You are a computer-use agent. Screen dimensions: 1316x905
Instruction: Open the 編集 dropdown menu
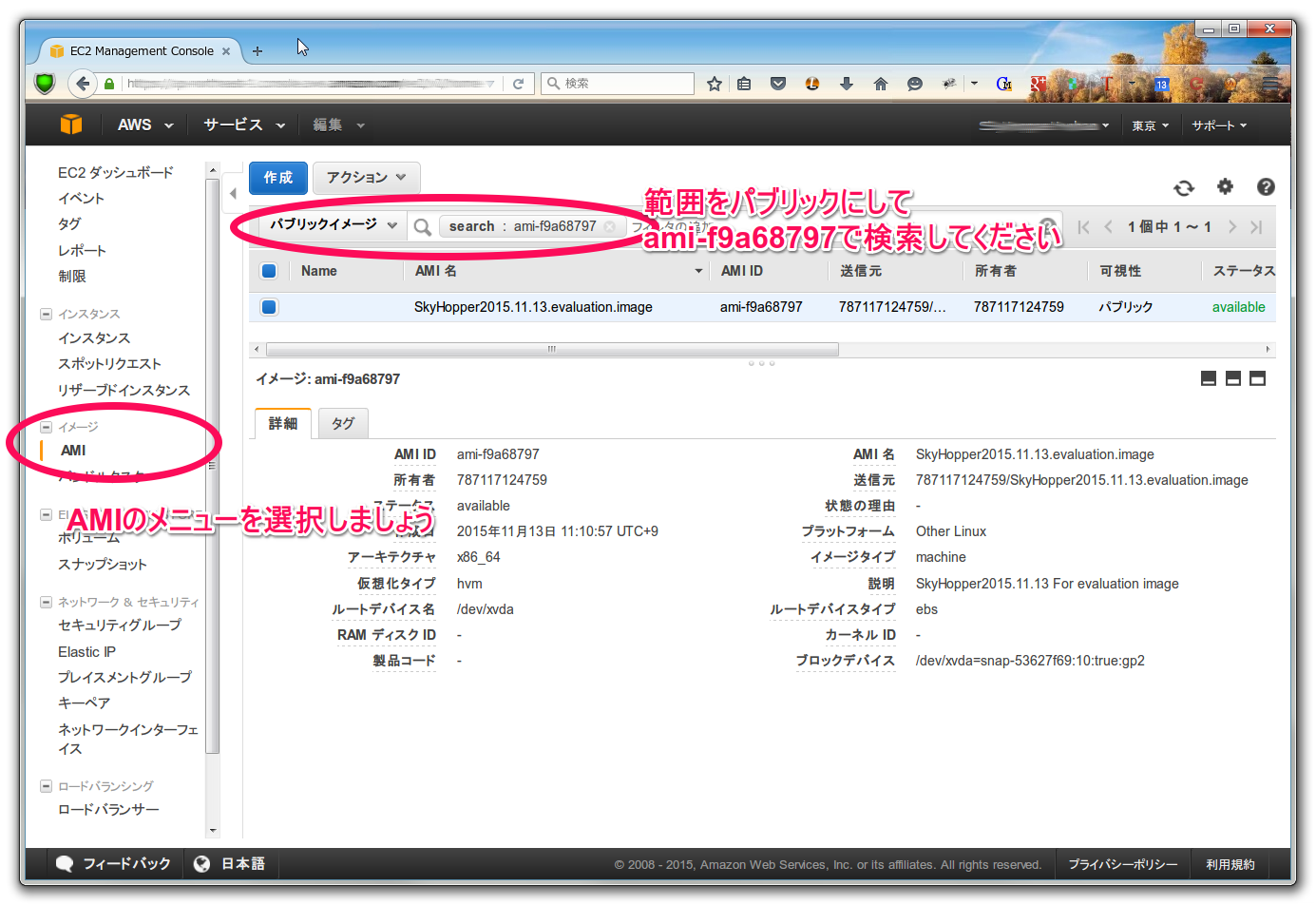click(338, 125)
